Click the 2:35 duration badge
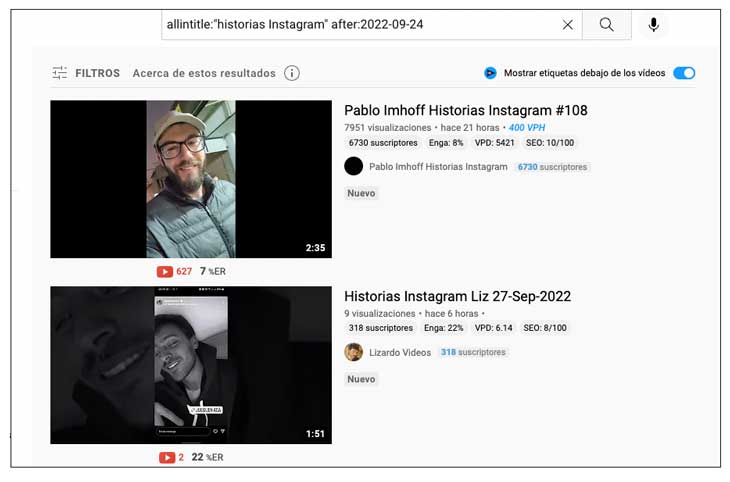Viewport: 730px width, 482px height. (315, 248)
